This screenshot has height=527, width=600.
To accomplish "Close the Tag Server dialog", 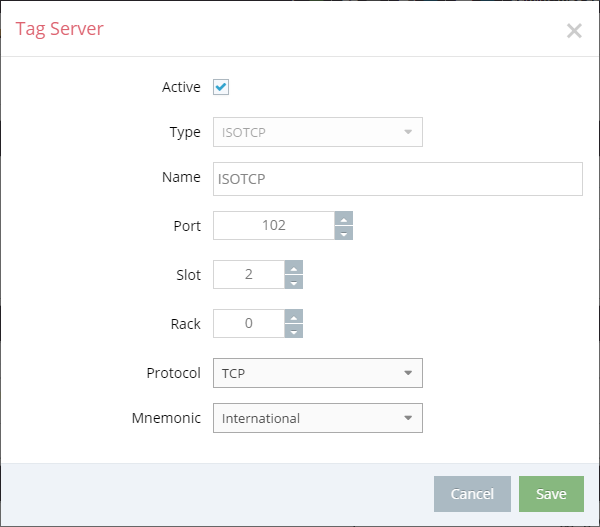I will click(574, 31).
